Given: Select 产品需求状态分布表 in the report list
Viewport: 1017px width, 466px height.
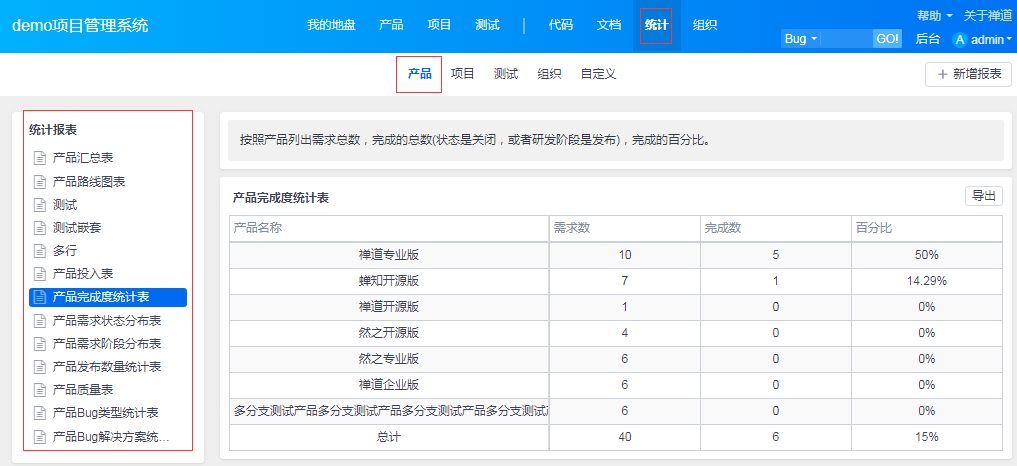Looking at the screenshot, I should [x=107, y=321].
